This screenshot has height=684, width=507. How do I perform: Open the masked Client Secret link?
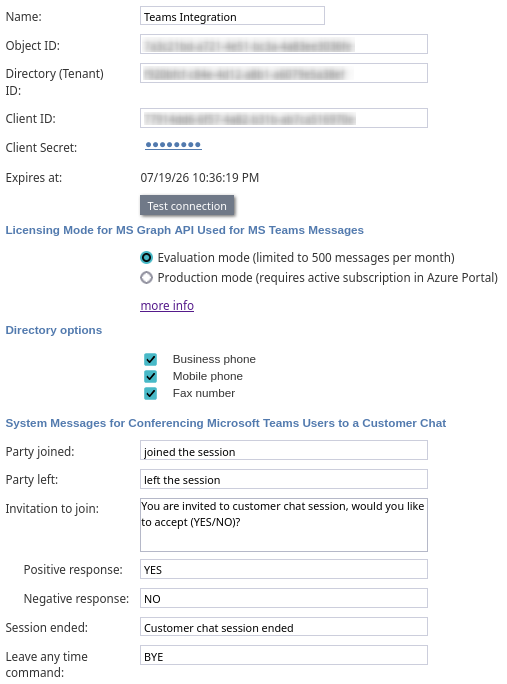tap(173, 145)
